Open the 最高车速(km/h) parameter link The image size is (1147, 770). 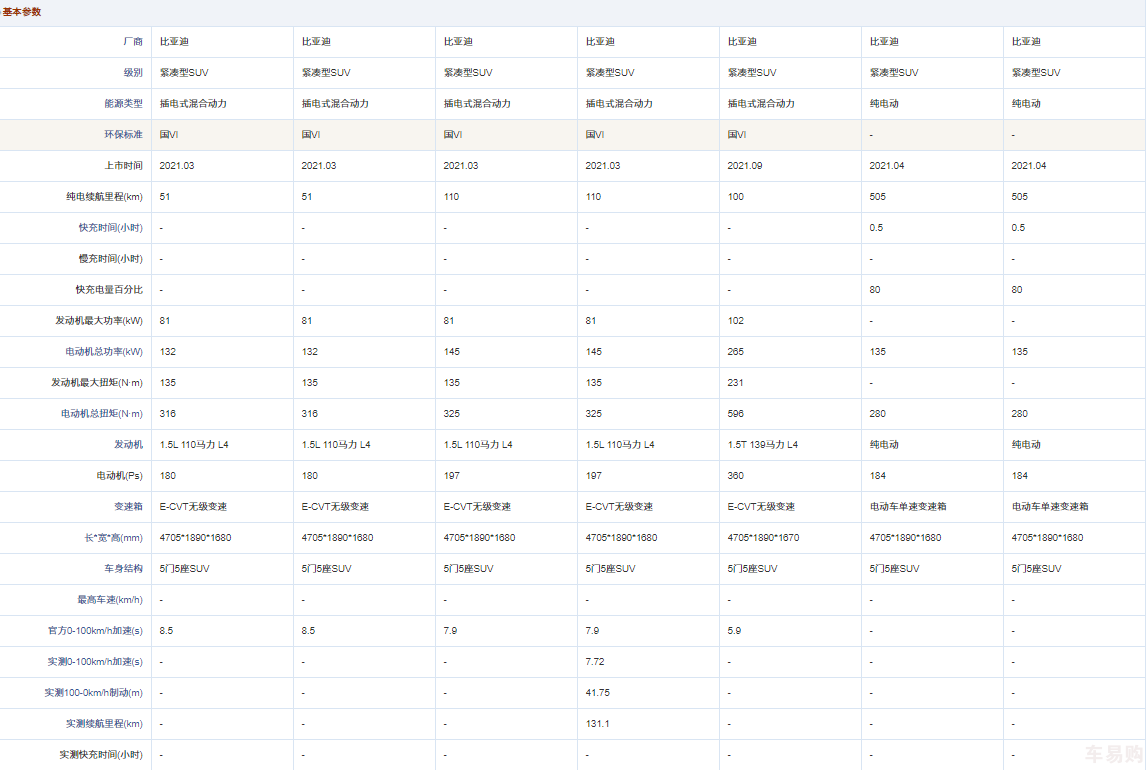(x=110, y=600)
